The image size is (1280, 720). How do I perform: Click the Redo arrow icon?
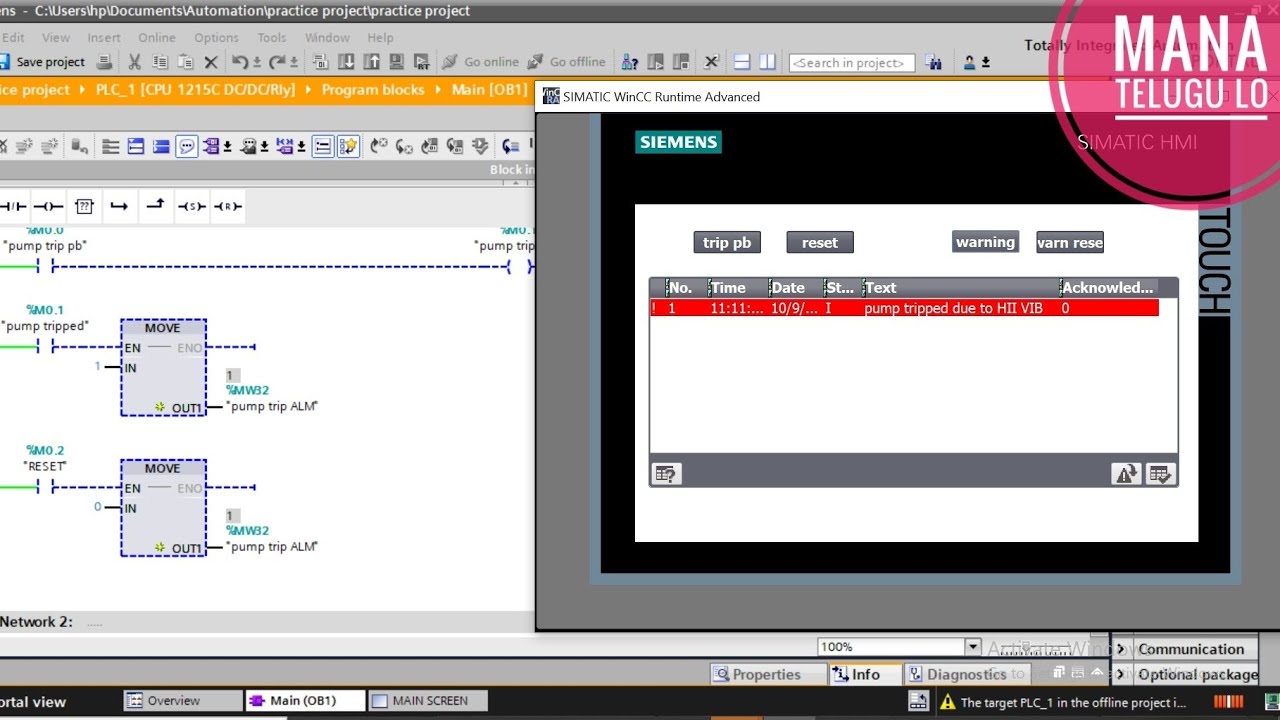coord(277,62)
